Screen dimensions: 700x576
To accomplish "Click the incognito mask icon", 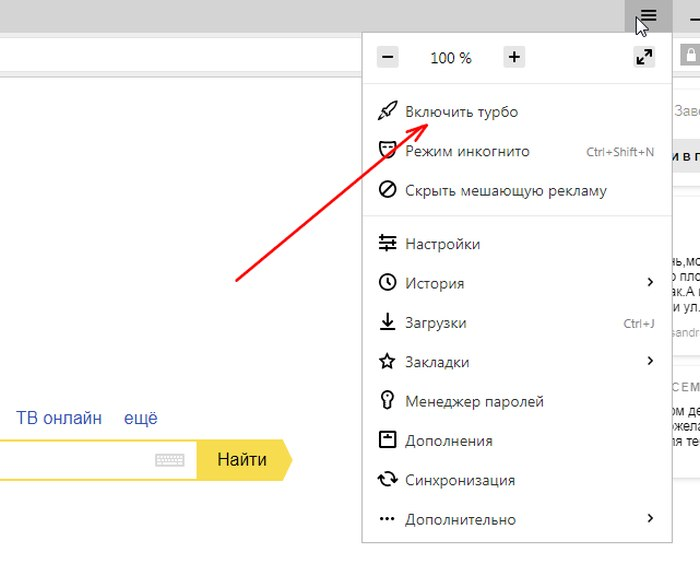I will [x=387, y=151].
